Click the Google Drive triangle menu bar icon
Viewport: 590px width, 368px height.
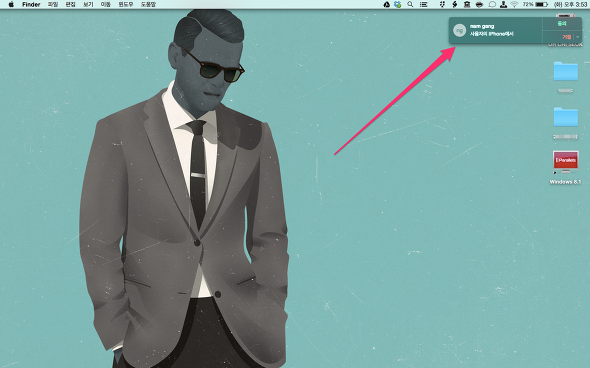click(x=386, y=5)
